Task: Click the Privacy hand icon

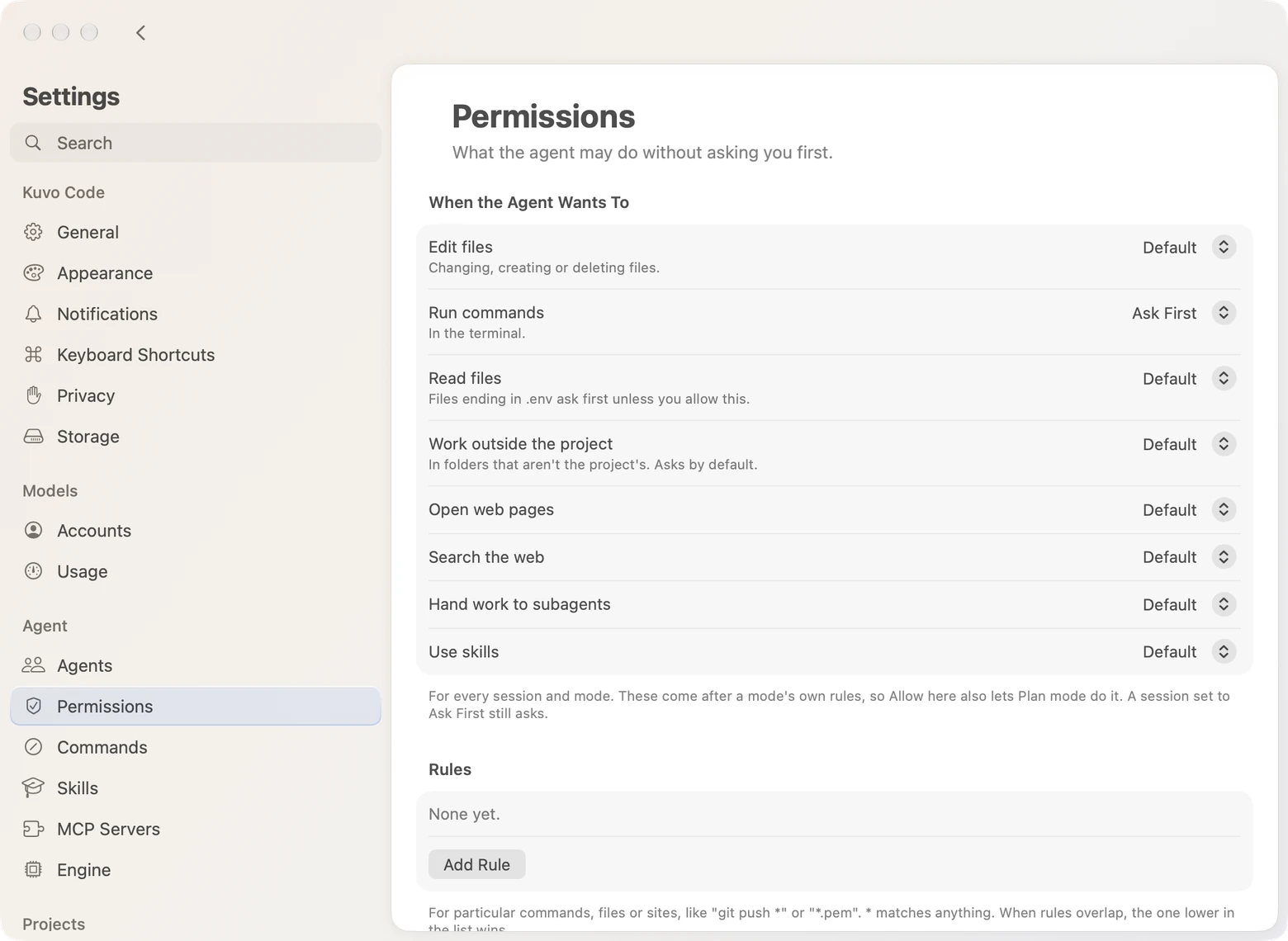Action: 33,395
